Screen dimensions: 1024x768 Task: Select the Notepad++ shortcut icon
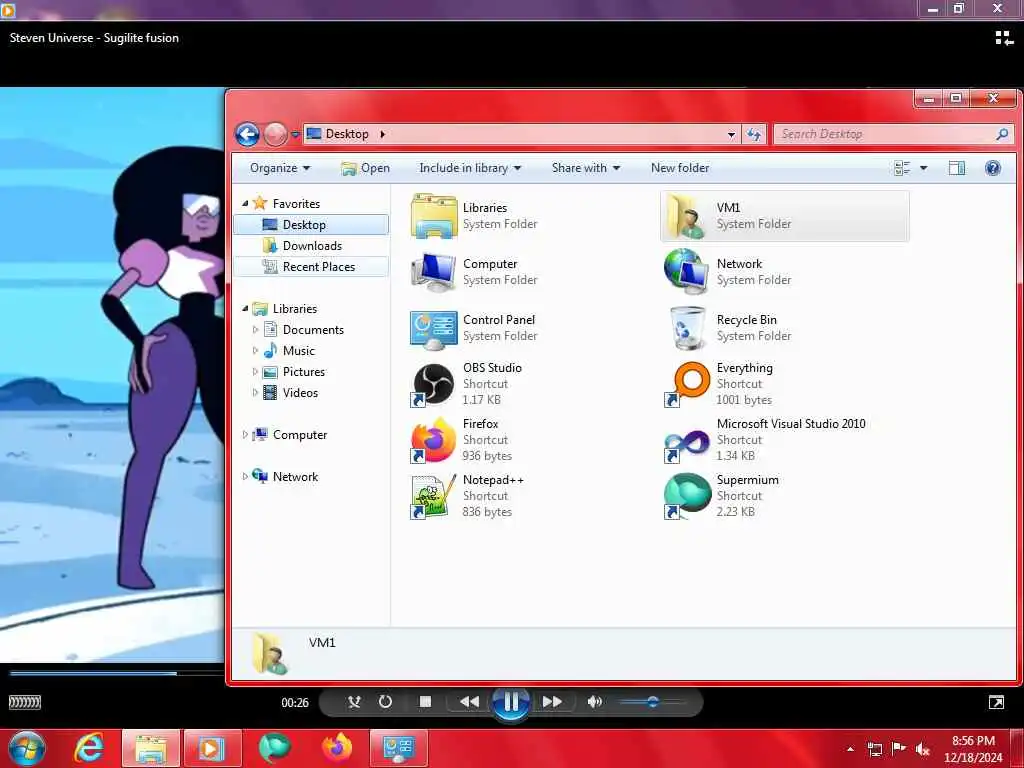click(434, 496)
